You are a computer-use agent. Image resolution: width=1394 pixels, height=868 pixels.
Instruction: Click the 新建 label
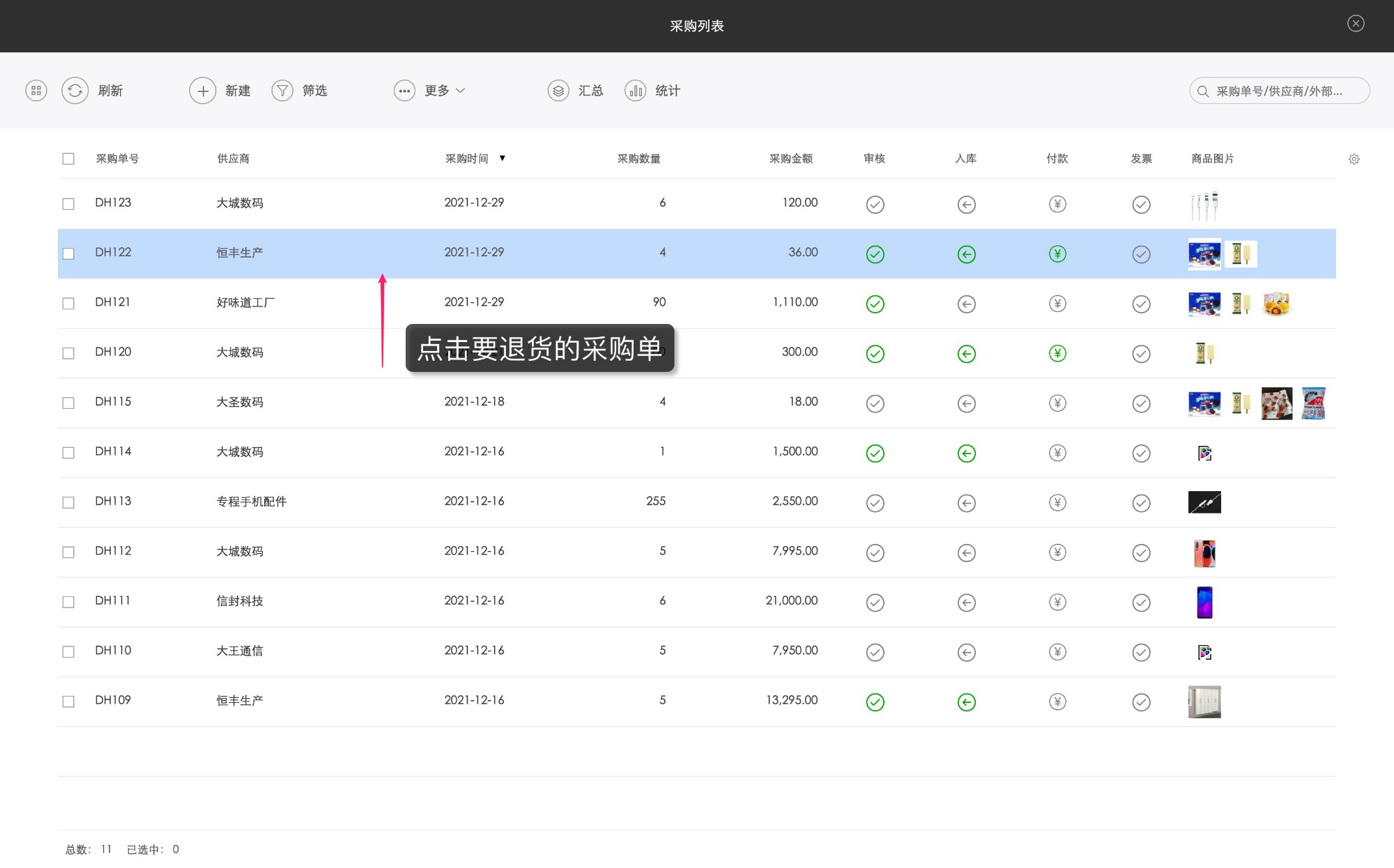(x=238, y=91)
